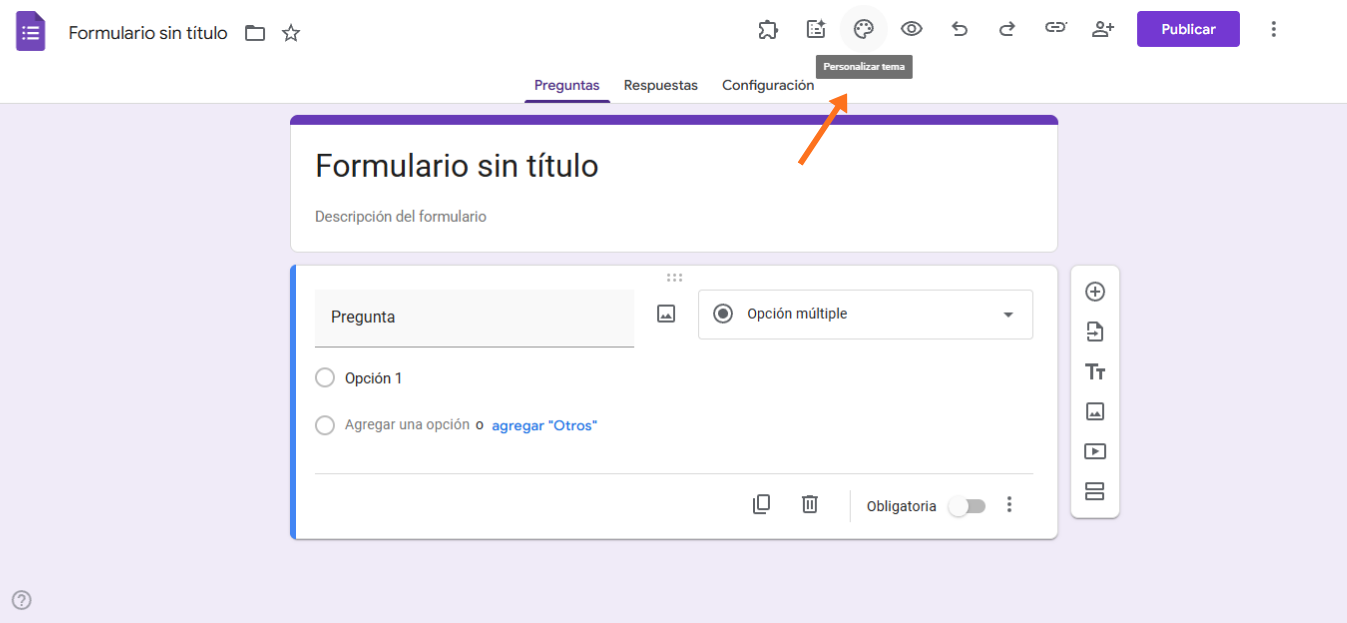Add title and text with the Tt icon
Screen dimensions: 1347x623
(x=1095, y=371)
